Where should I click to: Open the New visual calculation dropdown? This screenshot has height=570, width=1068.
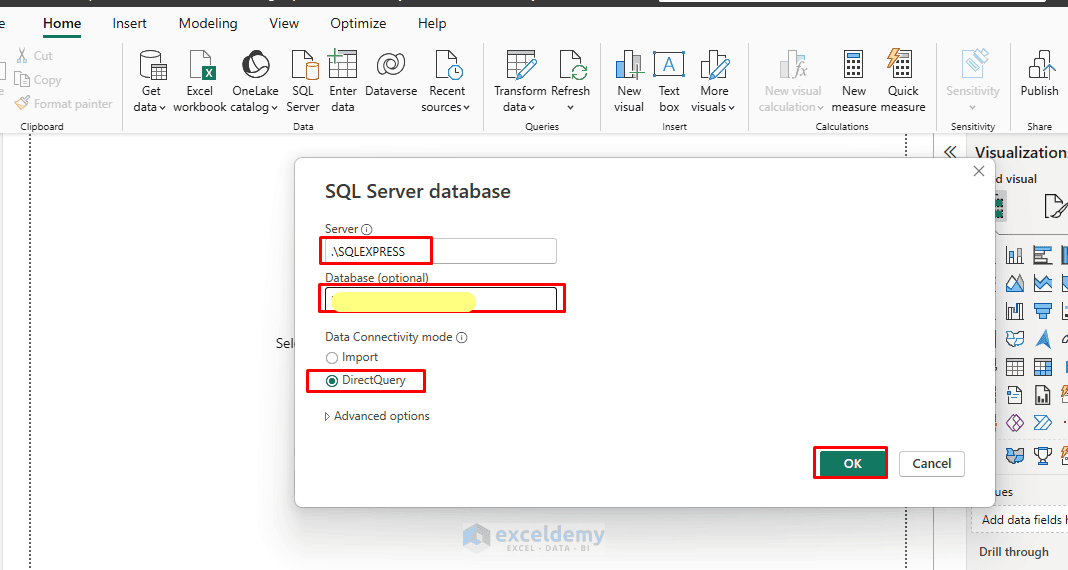point(819,108)
